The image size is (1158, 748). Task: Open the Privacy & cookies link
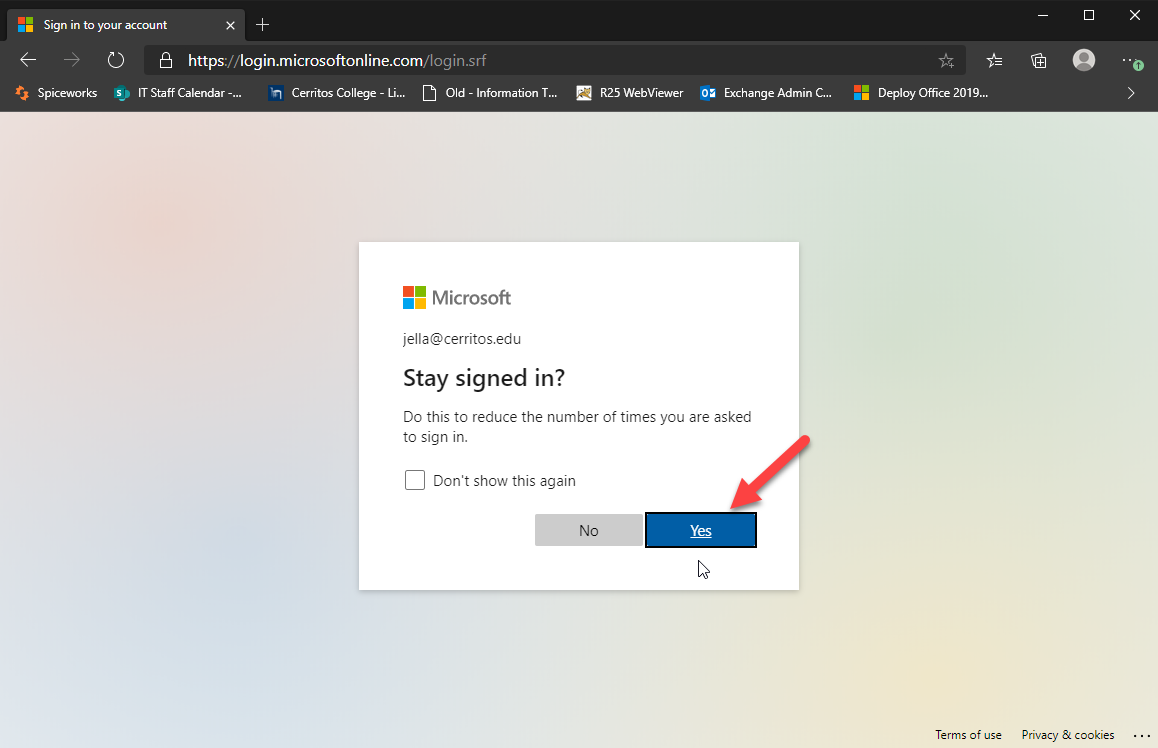click(x=1068, y=735)
